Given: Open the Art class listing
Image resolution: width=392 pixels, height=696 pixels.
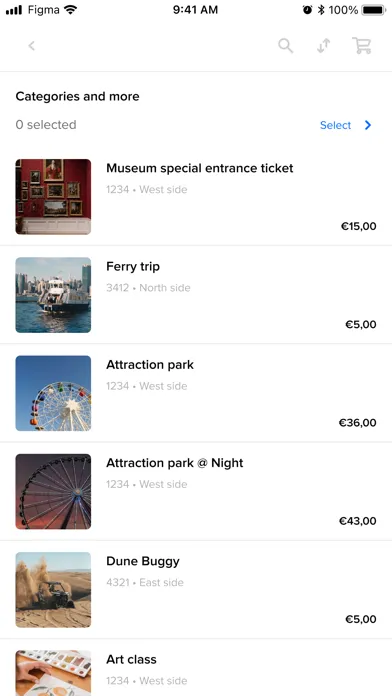Looking at the screenshot, I should click(x=196, y=667).
